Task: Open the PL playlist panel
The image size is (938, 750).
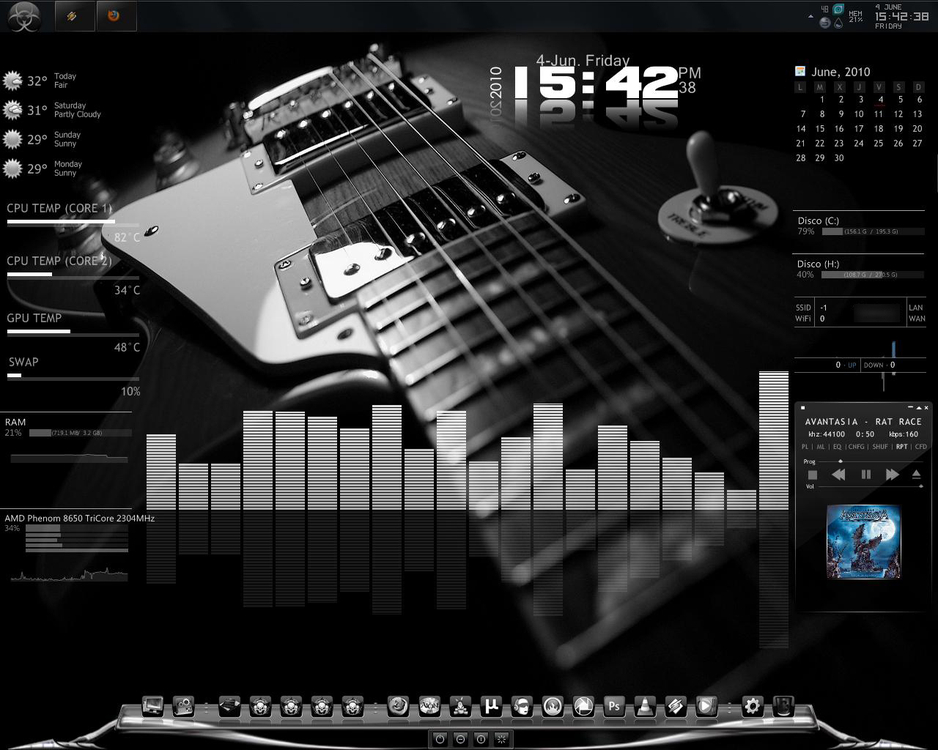Action: [806, 447]
